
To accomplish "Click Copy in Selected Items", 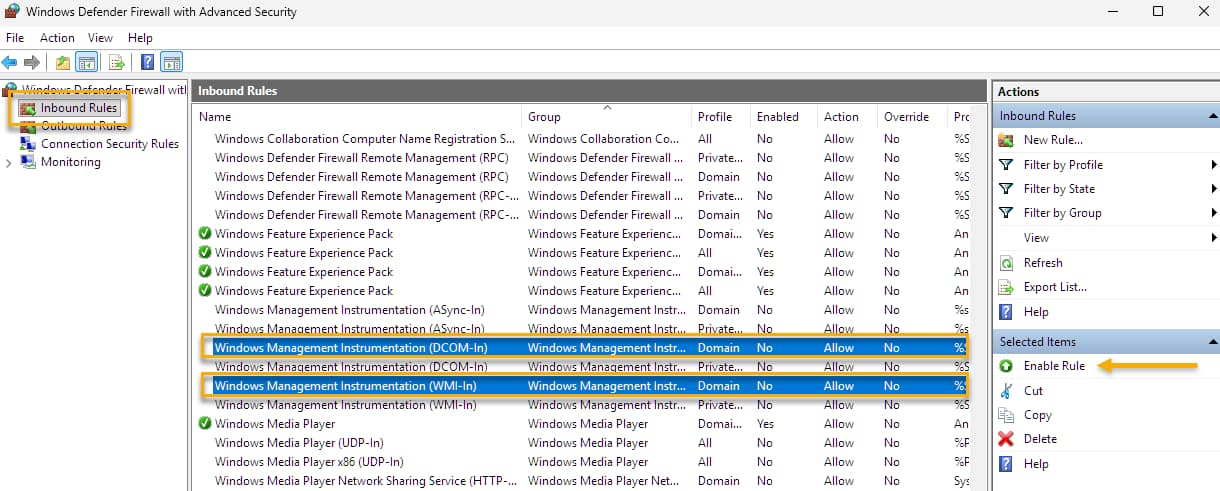I will (1038, 415).
